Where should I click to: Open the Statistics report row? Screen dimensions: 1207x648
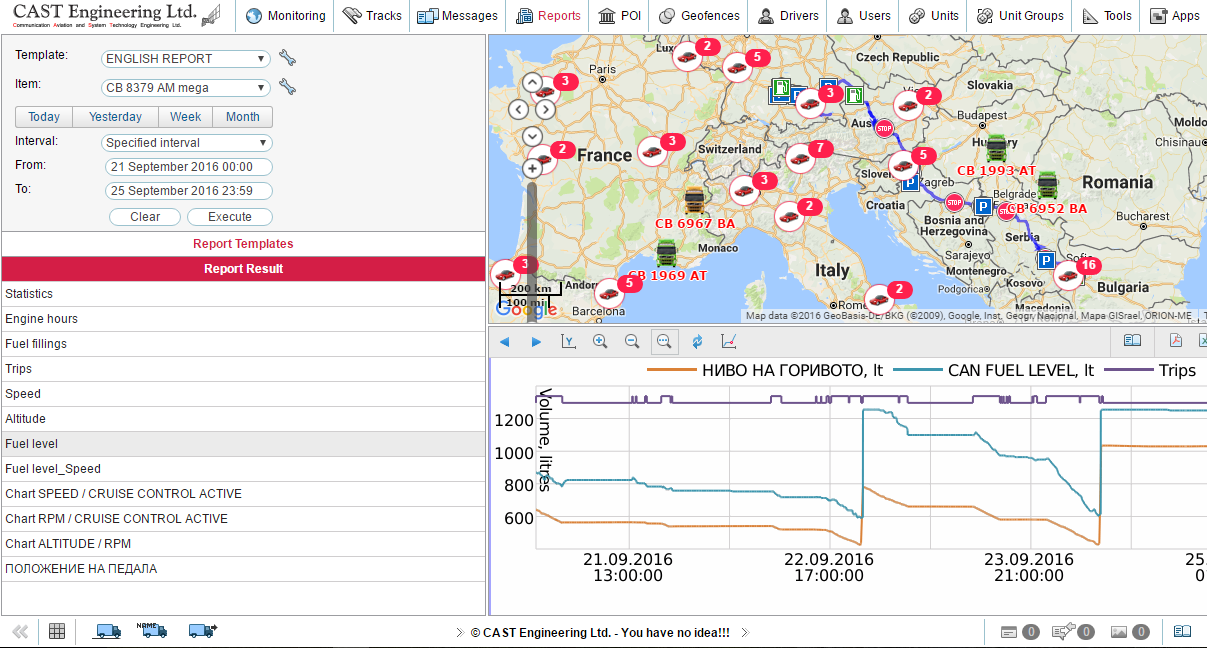(243, 294)
